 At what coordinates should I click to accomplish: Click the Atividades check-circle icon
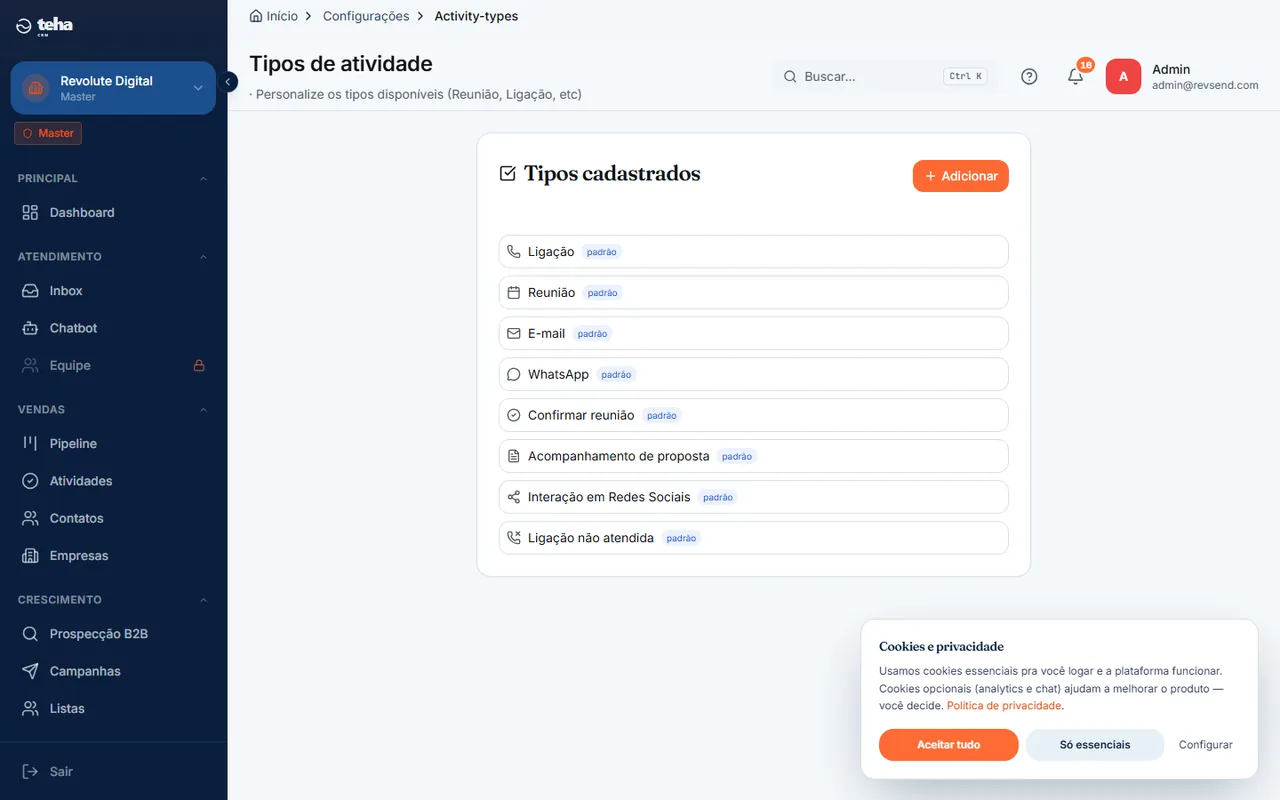(30, 481)
